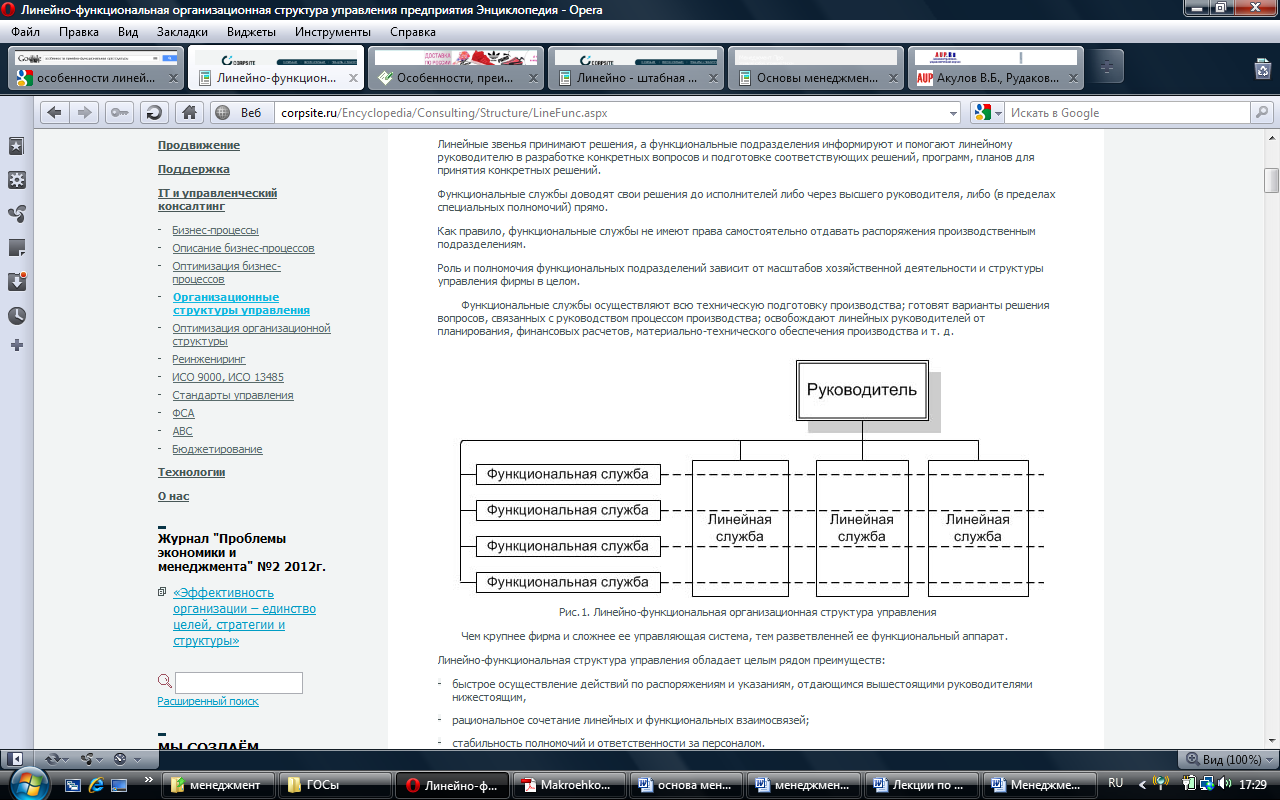Close the 'Линейно-функцион...' active tab

click(352, 78)
